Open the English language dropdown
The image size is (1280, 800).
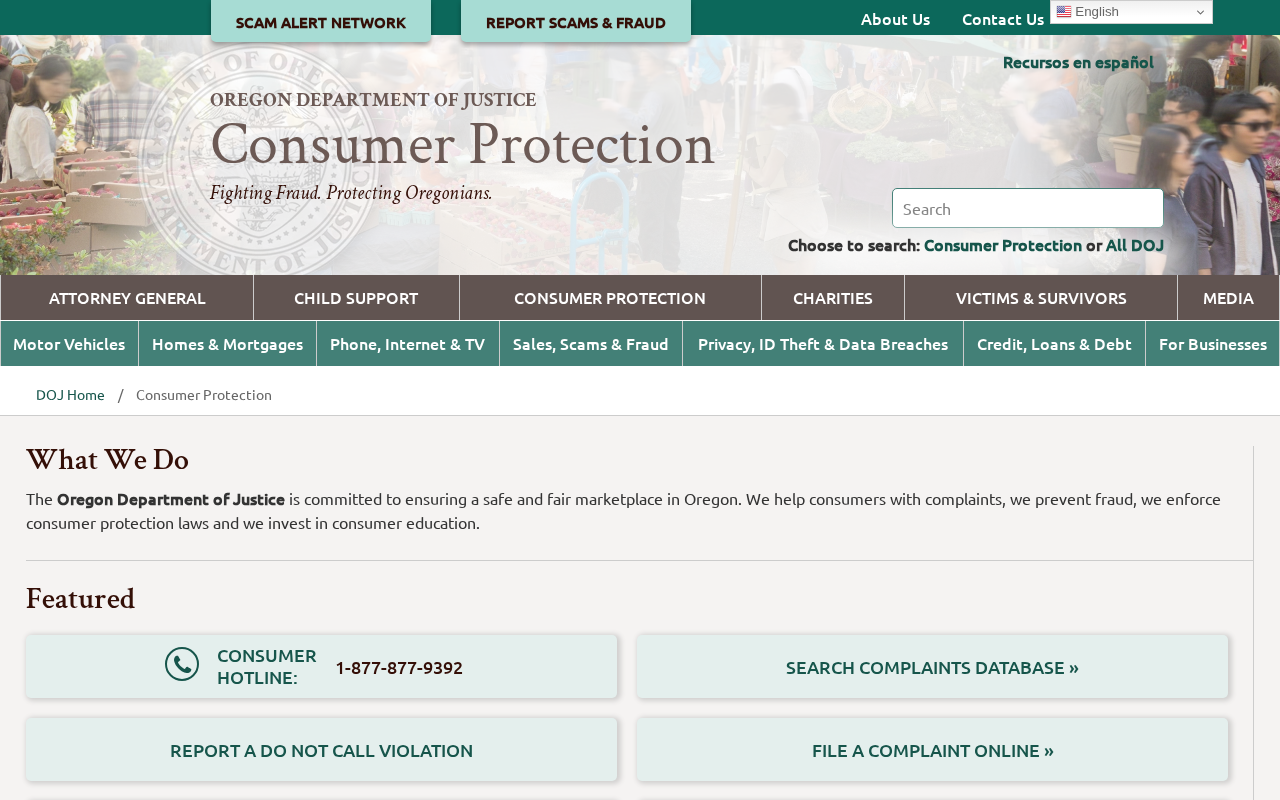[1131, 12]
